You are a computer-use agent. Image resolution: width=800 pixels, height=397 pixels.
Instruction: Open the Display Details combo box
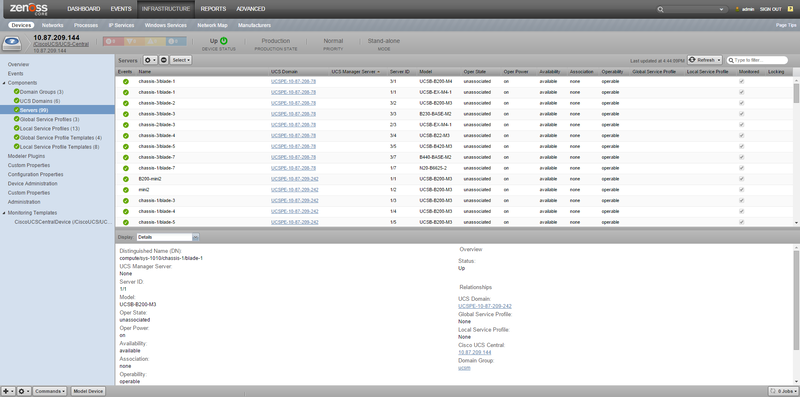(168, 237)
